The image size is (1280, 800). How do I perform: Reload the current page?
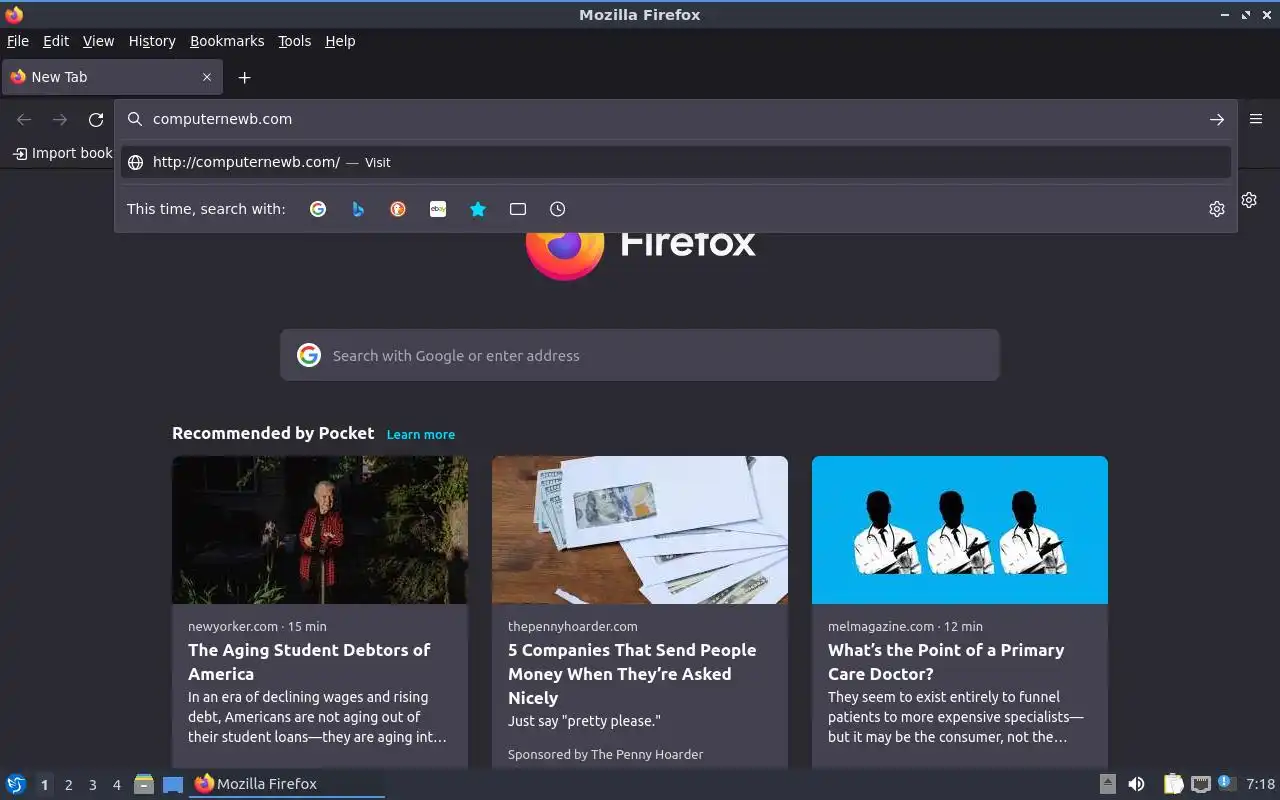pos(96,120)
